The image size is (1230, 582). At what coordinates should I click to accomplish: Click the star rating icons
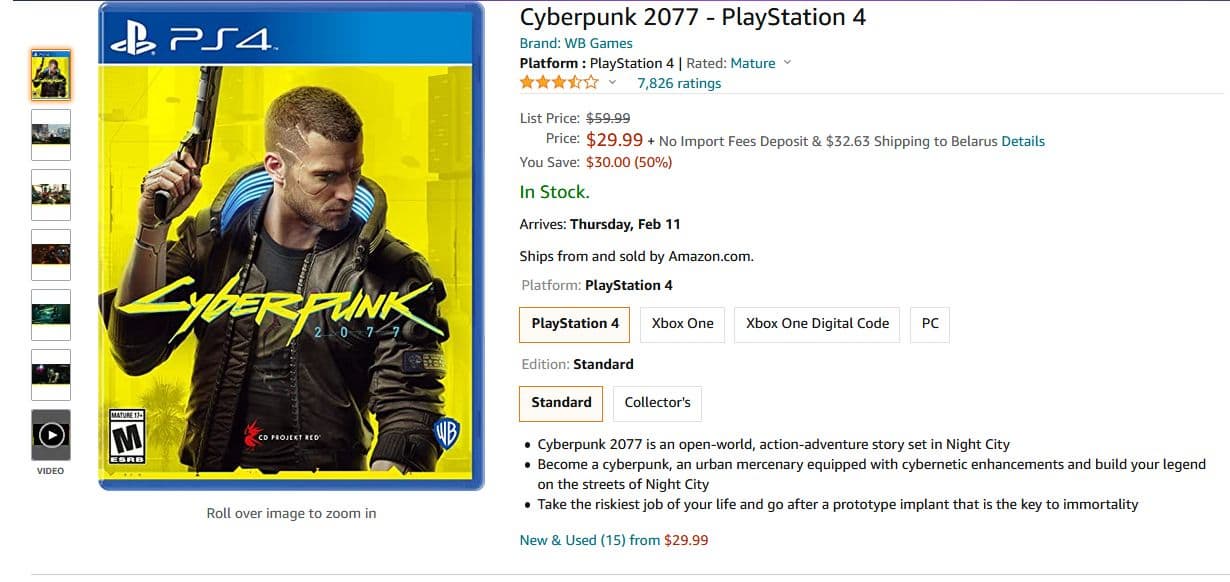pyautogui.click(x=559, y=83)
